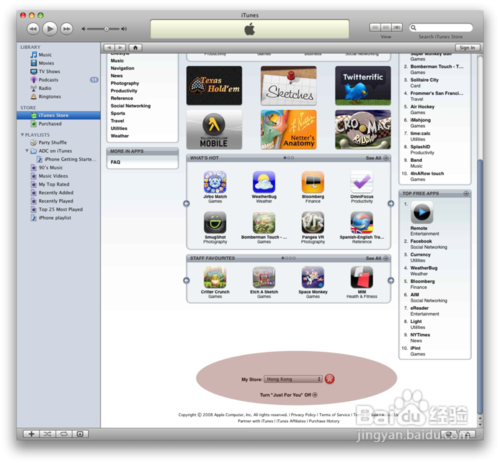
Task: Open the Spanish-English Translator app icon
Action: (362, 222)
